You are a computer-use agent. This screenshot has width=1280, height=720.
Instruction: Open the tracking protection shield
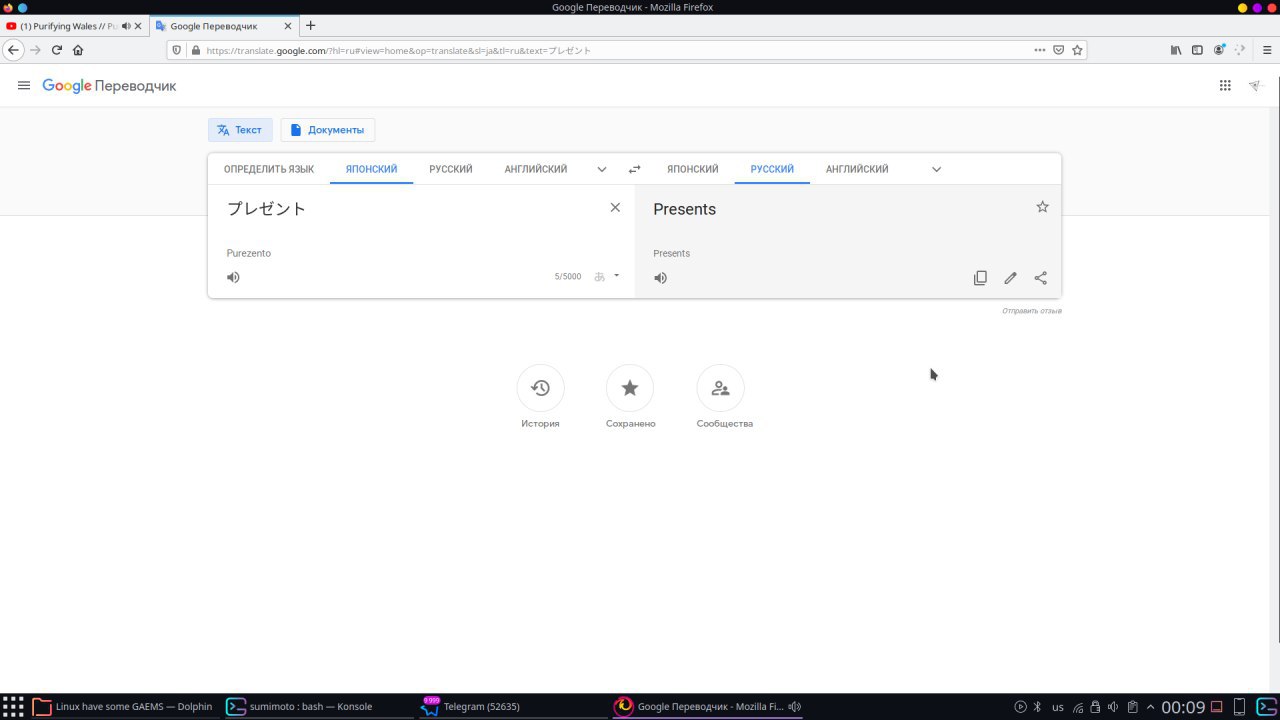tap(177, 50)
